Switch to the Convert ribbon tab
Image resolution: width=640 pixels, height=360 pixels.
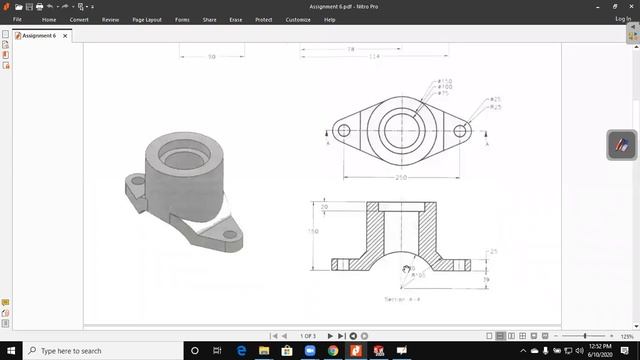(79, 20)
